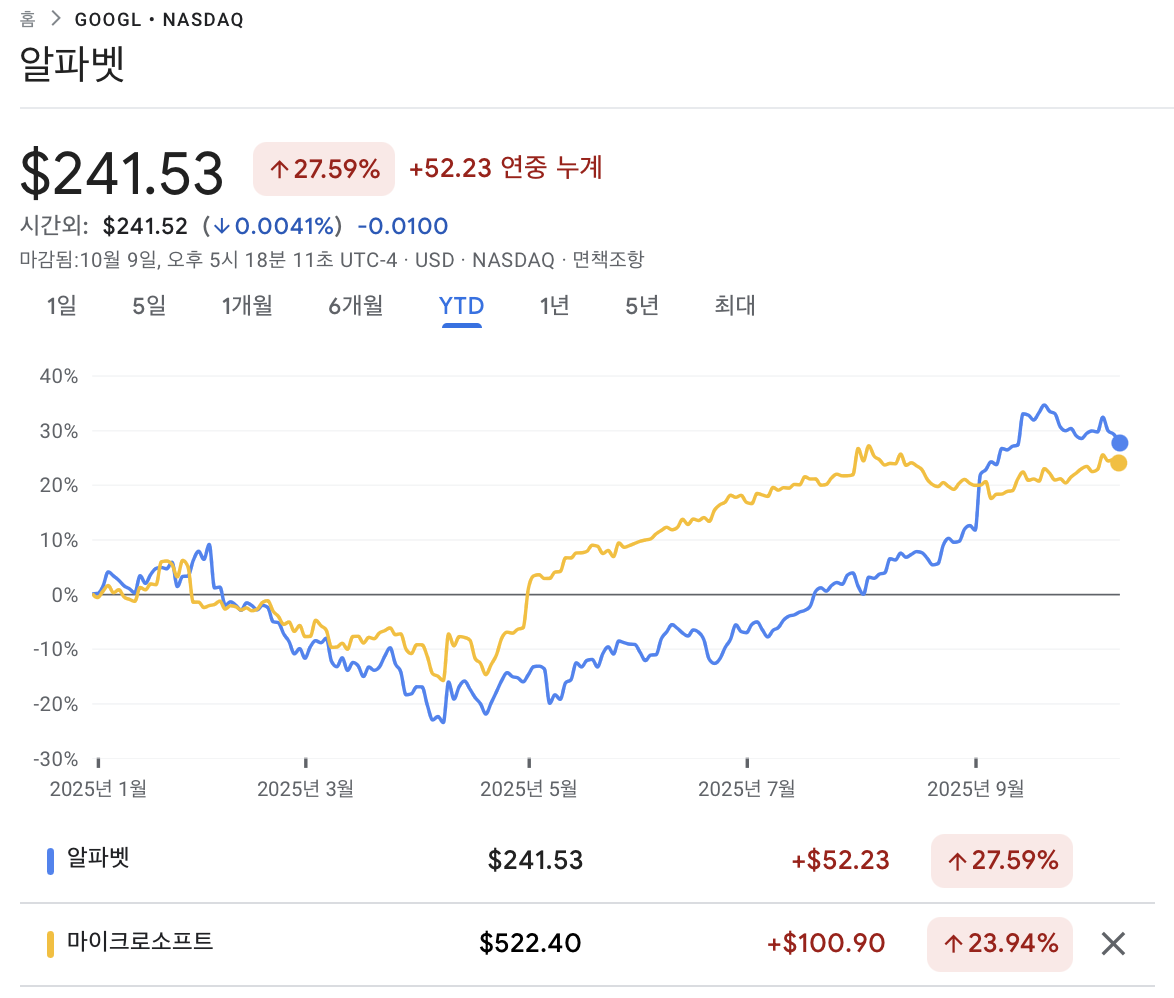
Task: Open the 5년 chart range
Action: click(642, 306)
